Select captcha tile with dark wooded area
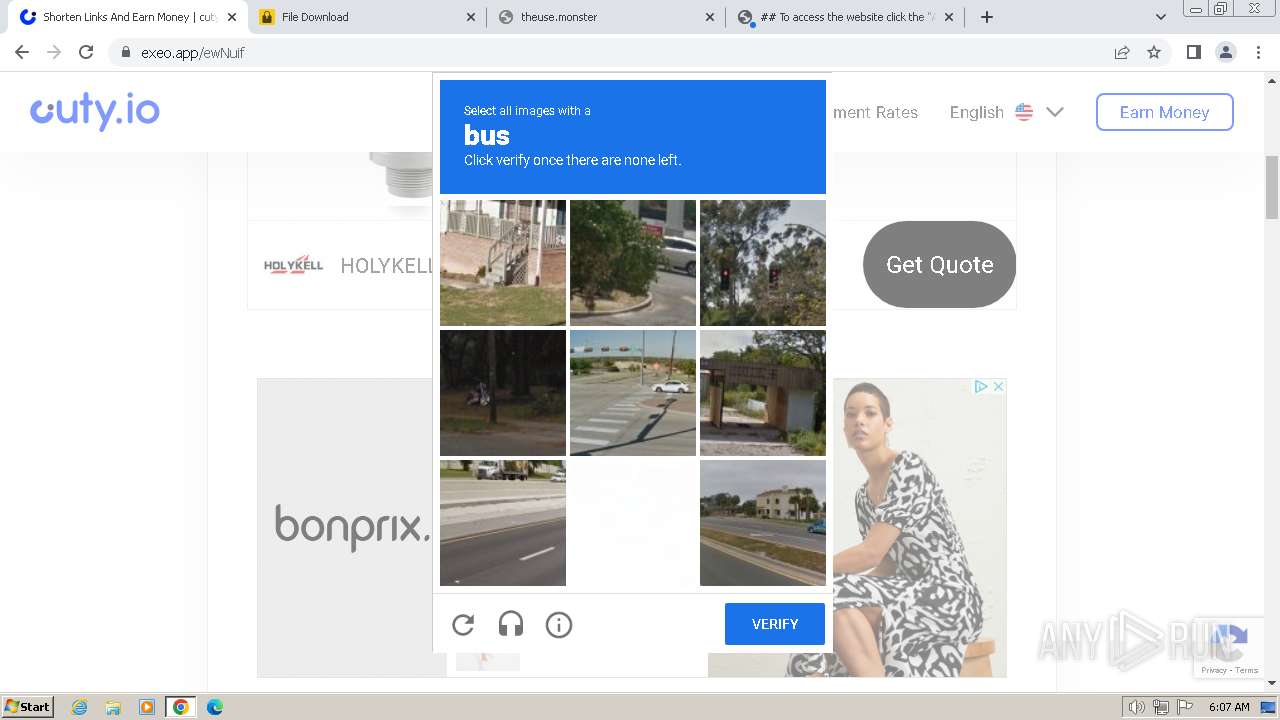 coord(503,393)
